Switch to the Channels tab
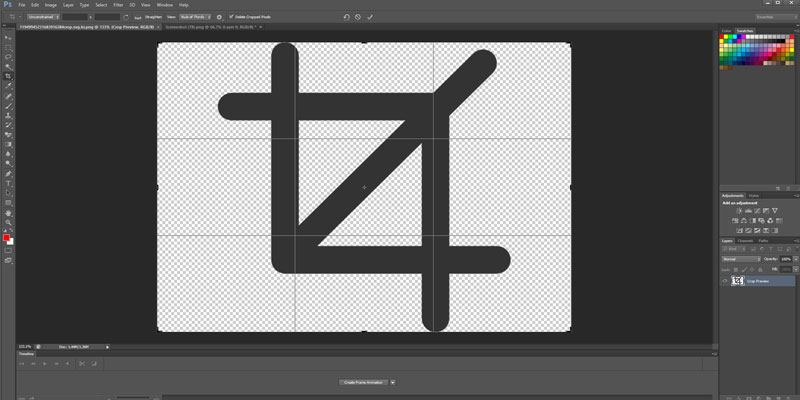Image resolution: width=800 pixels, height=400 pixels. [x=745, y=241]
